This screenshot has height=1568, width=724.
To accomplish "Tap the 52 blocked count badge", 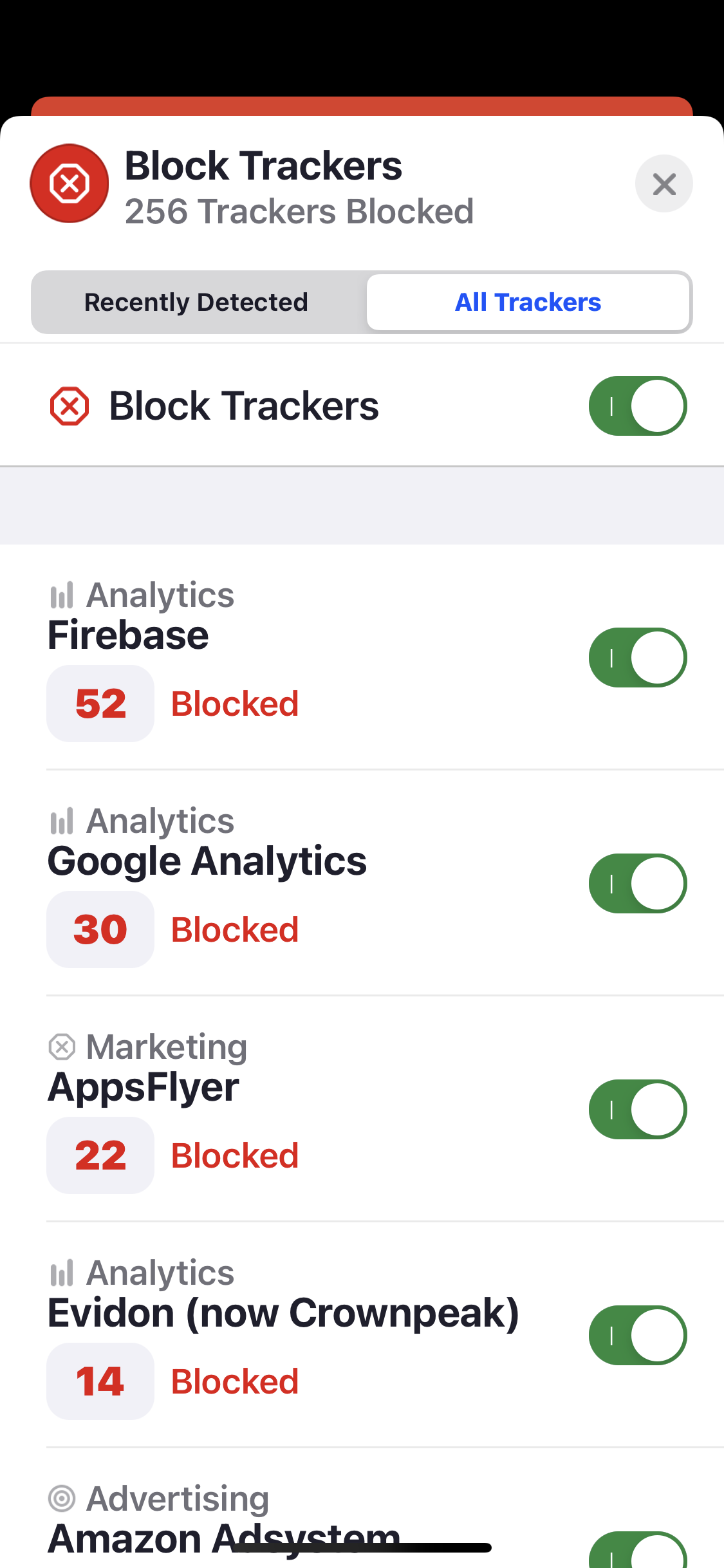I will coord(100,704).
